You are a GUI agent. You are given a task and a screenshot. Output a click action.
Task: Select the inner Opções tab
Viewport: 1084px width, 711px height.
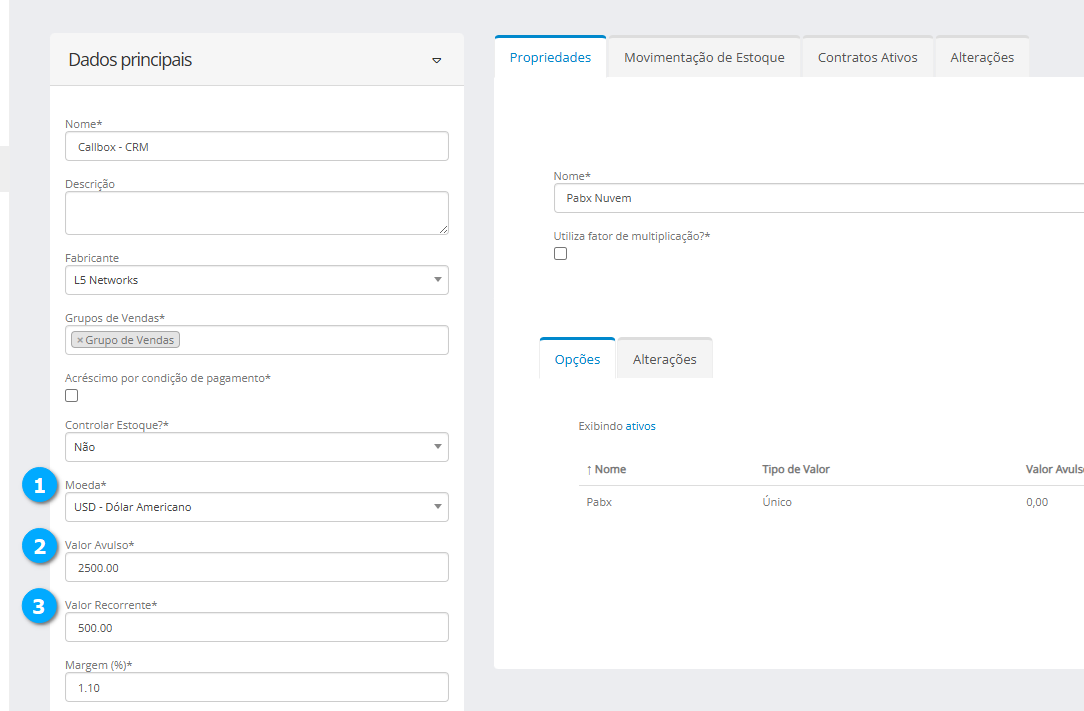coord(577,359)
